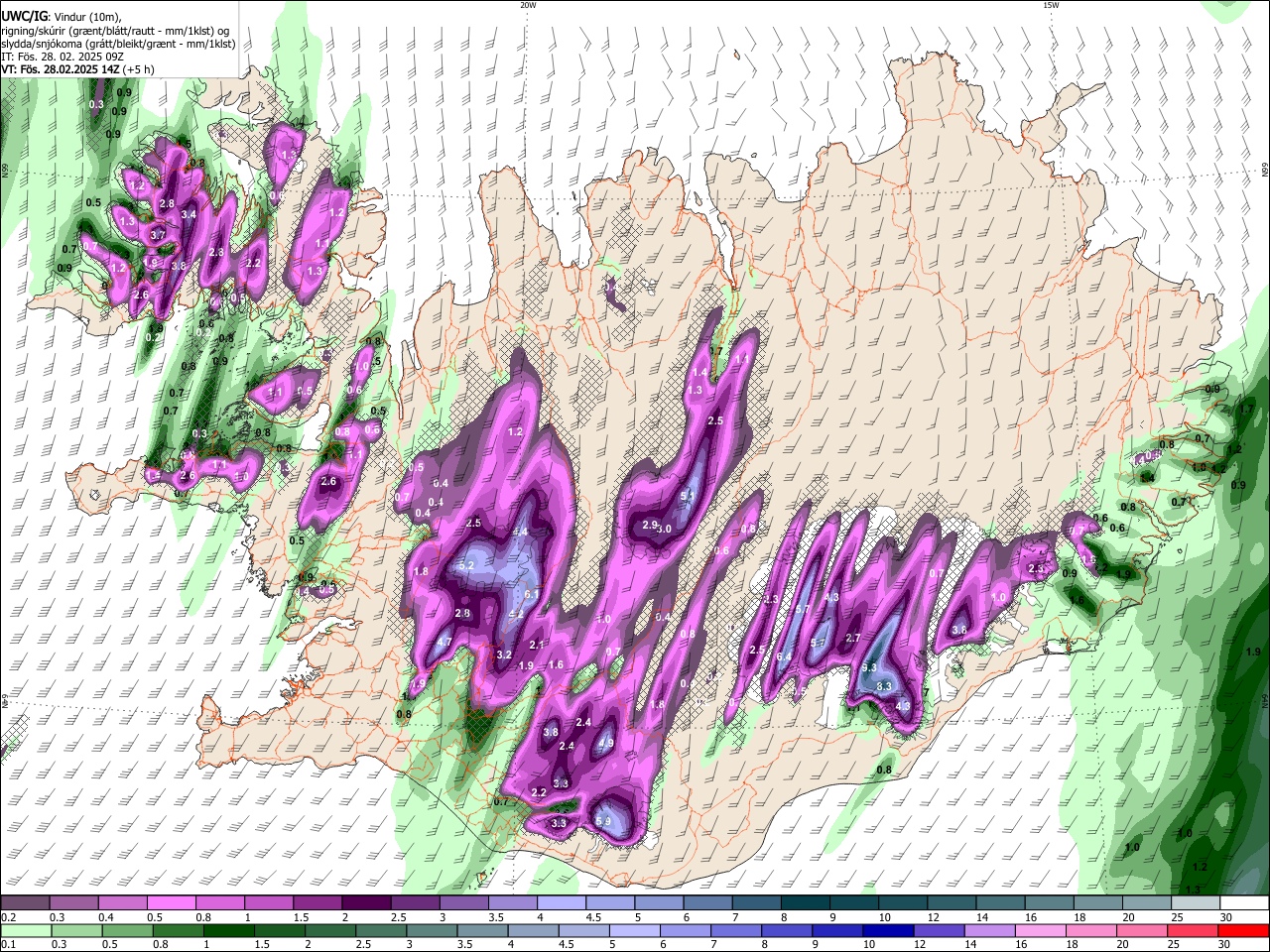Viewport: 1270px width, 952px height.
Task: Select the crimson 25 mm rain legend swatch
Action: pyautogui.click(x=1195, y=930)
